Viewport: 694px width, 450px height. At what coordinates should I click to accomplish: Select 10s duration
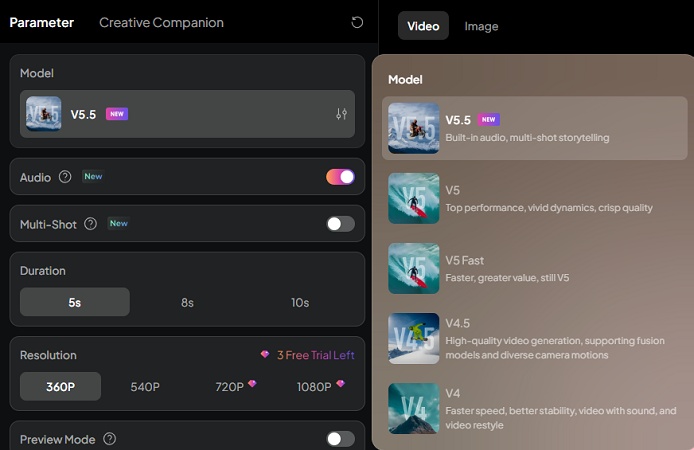[300, 302]
